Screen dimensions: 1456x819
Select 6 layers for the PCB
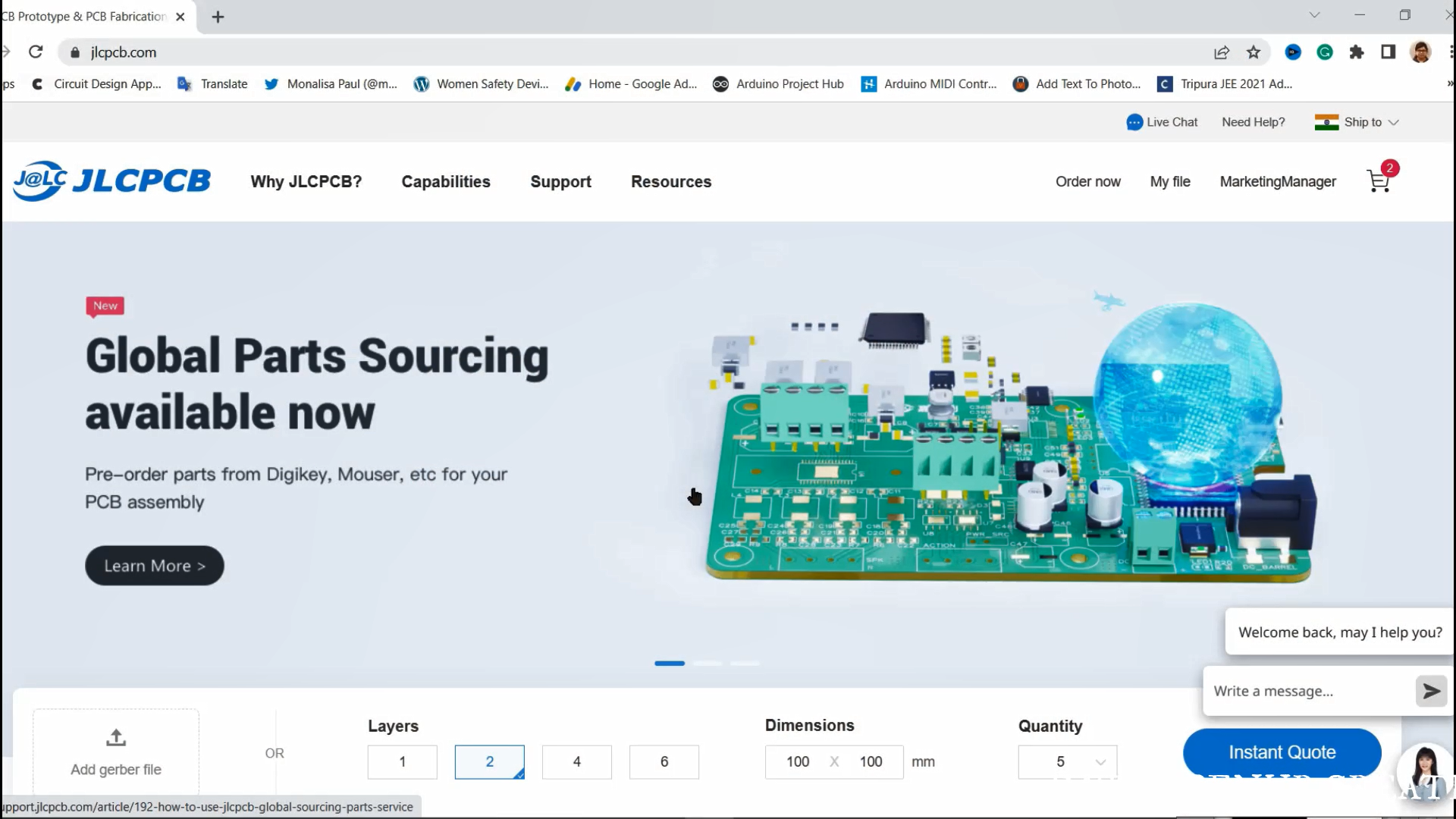pyautogui.click(x=664, y=762)
